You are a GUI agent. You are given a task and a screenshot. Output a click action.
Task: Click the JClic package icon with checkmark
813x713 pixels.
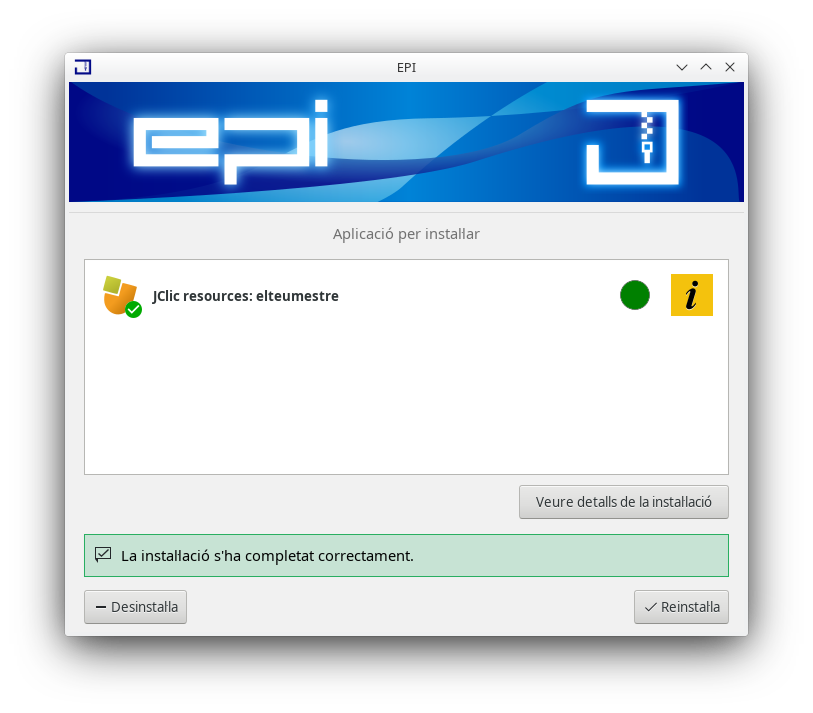click(122, 296)
